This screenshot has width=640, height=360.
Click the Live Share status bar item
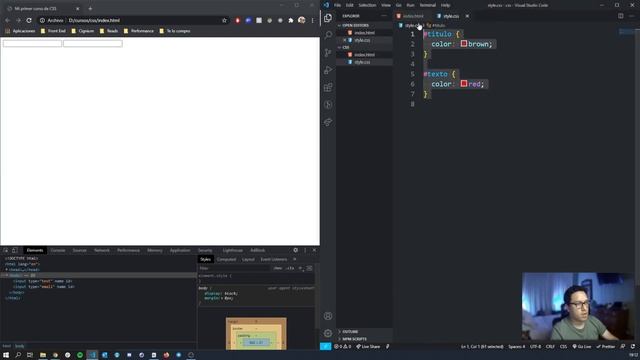[368, 347]
